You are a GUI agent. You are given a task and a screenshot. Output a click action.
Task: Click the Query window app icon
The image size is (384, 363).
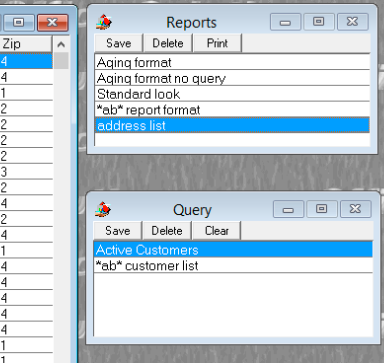click(x=103, y=209)
